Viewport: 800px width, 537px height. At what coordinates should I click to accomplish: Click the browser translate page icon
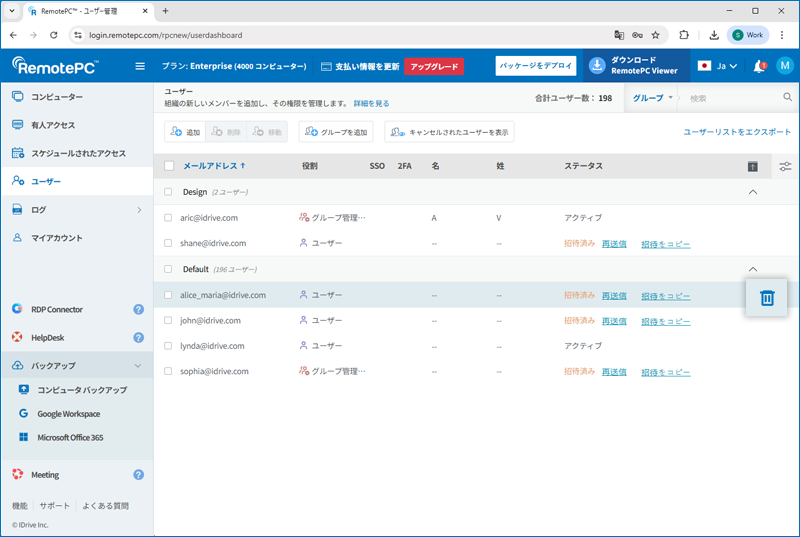point(619,35)
